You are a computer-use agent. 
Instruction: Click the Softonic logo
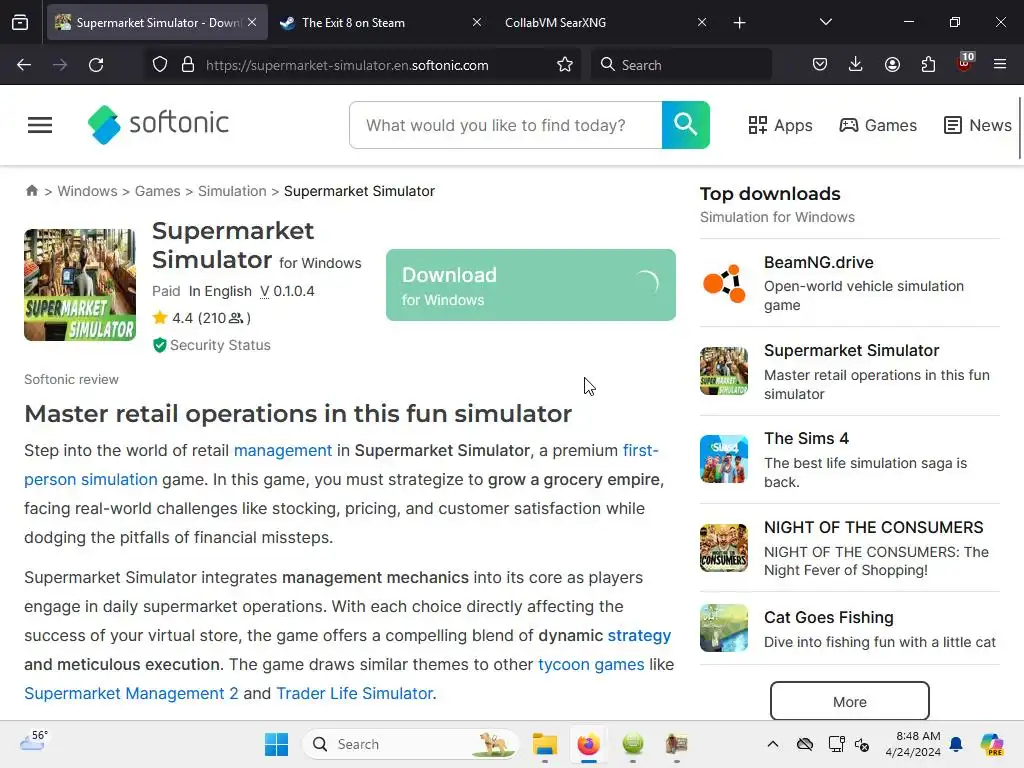click(x=158, y=124)
